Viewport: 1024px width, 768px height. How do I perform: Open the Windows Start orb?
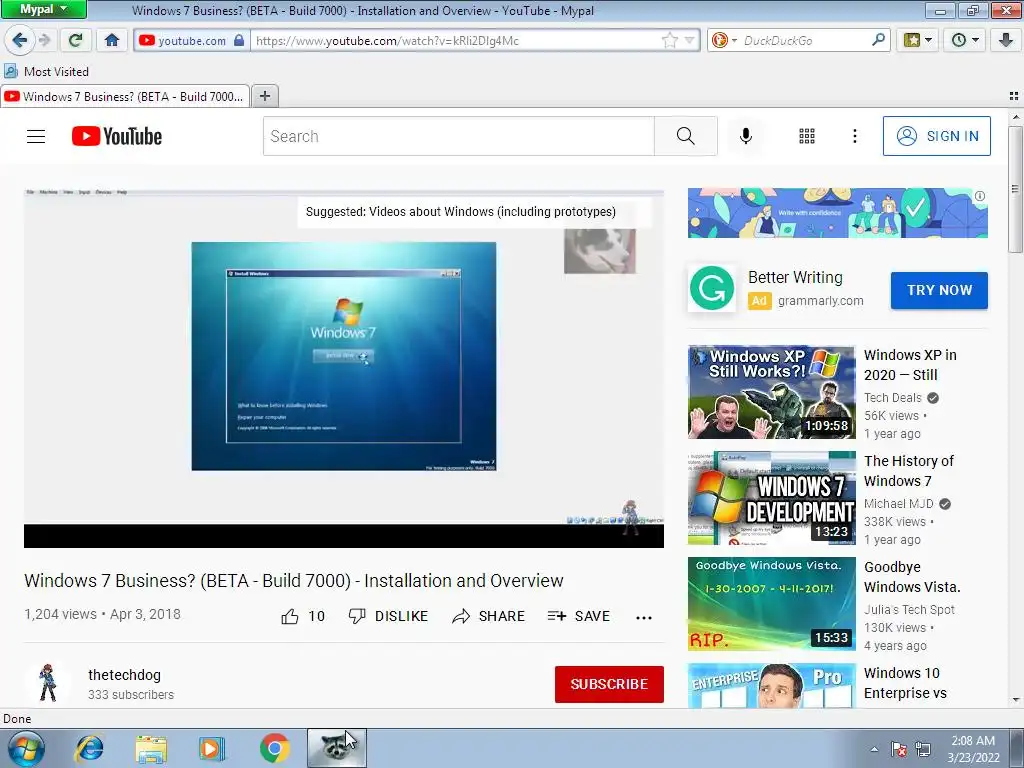tap(25, 748)
